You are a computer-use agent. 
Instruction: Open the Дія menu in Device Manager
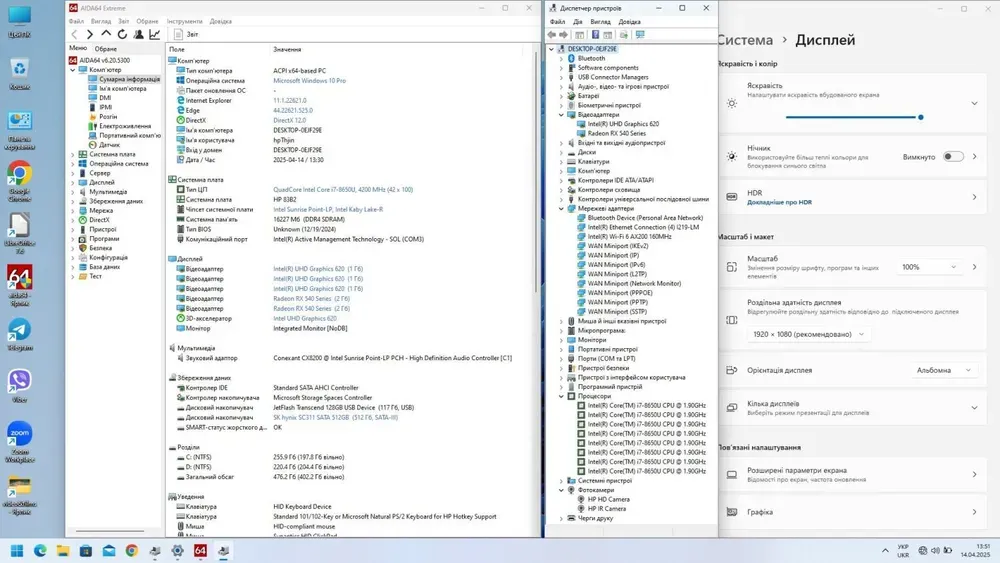(x=578, y=21)
